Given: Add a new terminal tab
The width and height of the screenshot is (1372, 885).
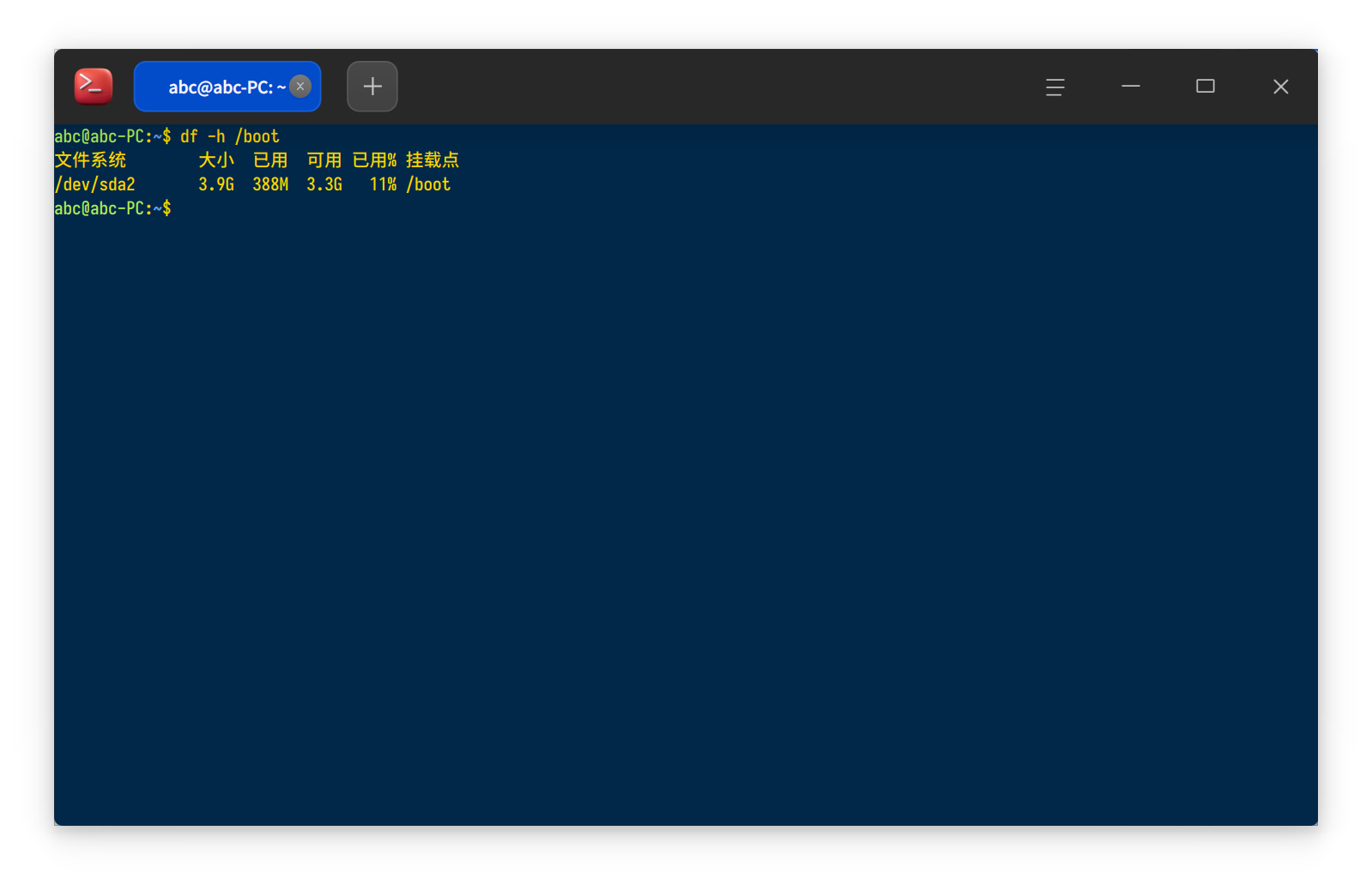Looking at the screenshot, I should click(372, 87).
